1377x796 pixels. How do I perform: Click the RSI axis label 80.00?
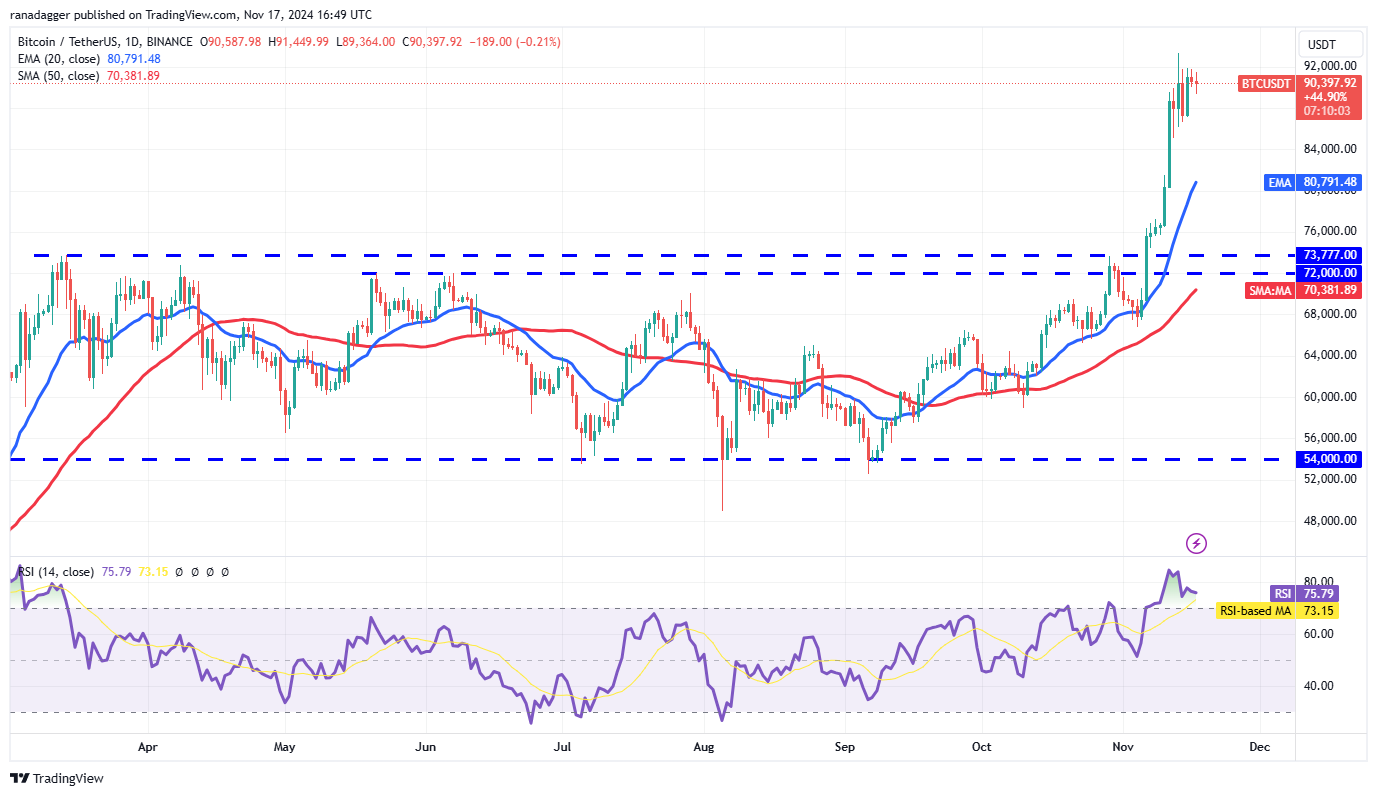click(1319, 581)
